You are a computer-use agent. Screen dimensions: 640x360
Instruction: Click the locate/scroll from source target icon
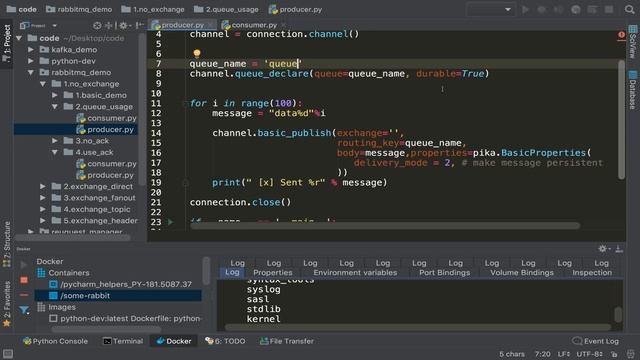coord(97,25)
